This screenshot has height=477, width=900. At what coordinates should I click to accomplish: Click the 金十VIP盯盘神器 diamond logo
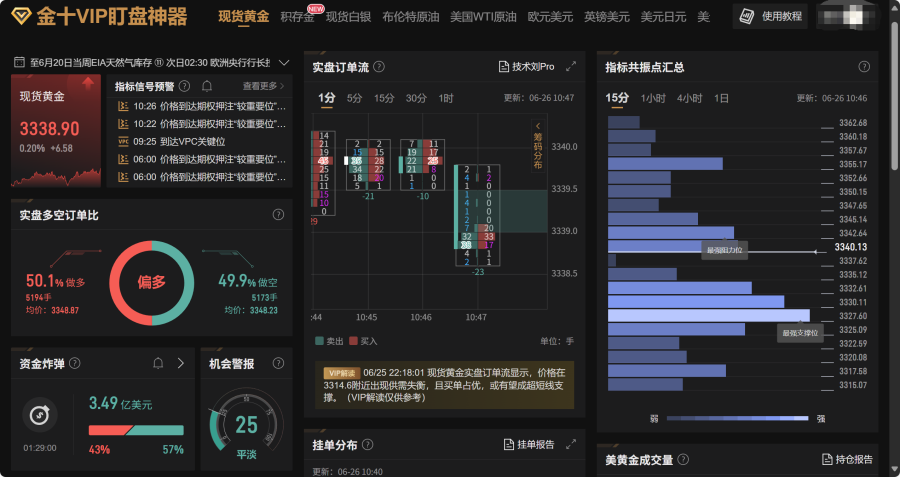pos(21,16)
